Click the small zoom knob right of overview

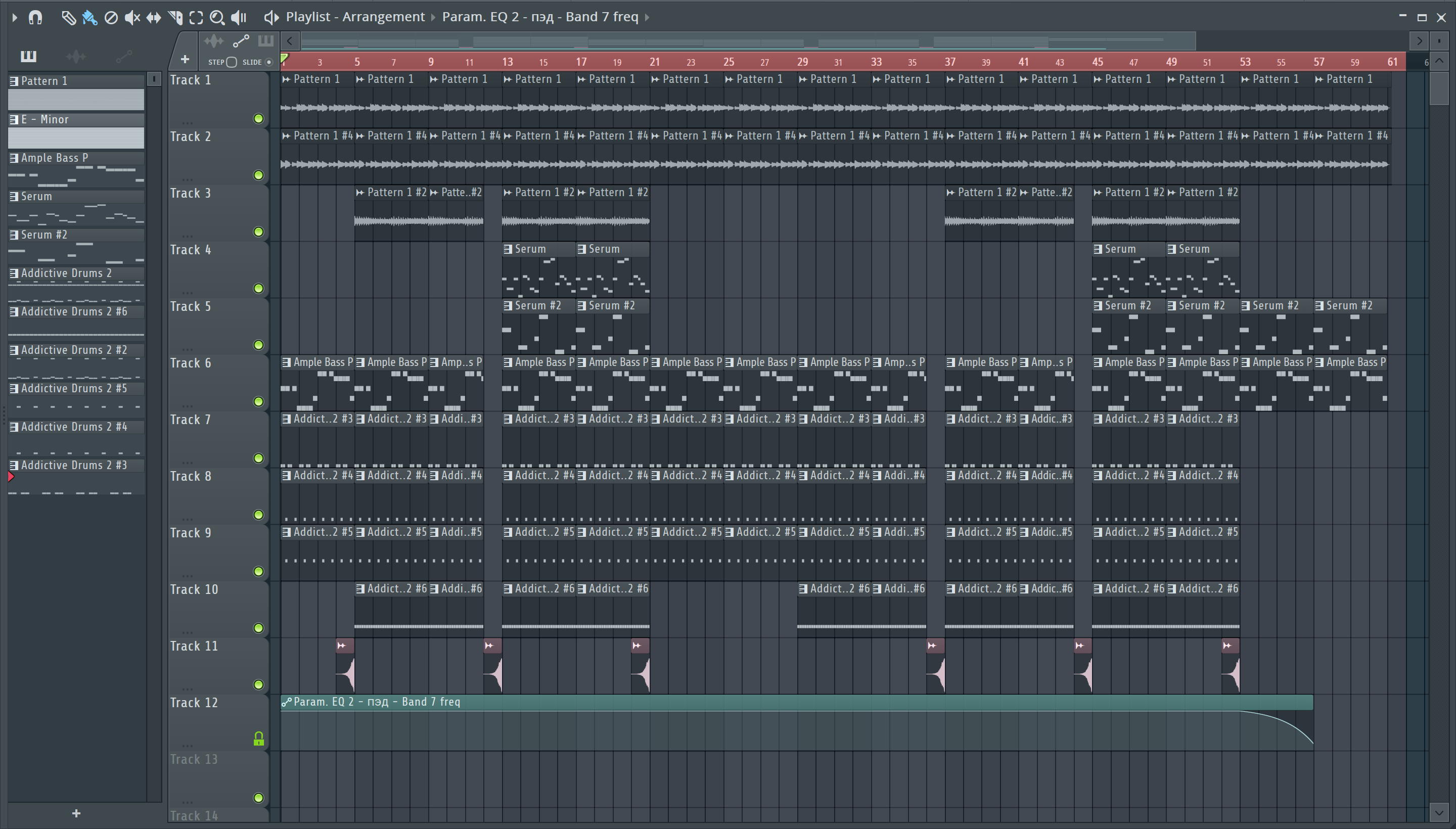pos(1439,41)
